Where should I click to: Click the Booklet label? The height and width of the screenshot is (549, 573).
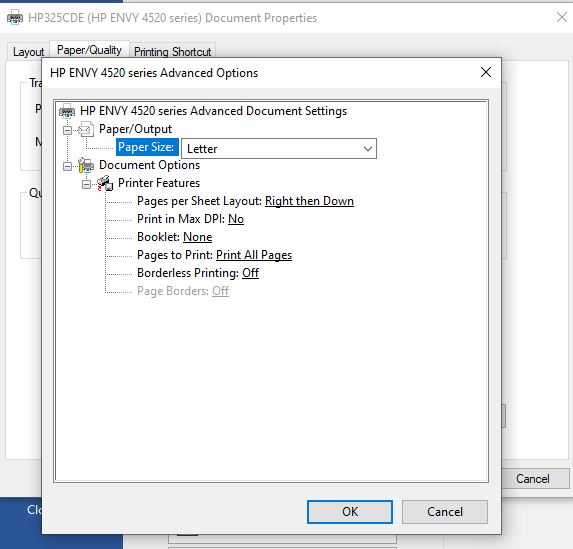coord(158,237)
